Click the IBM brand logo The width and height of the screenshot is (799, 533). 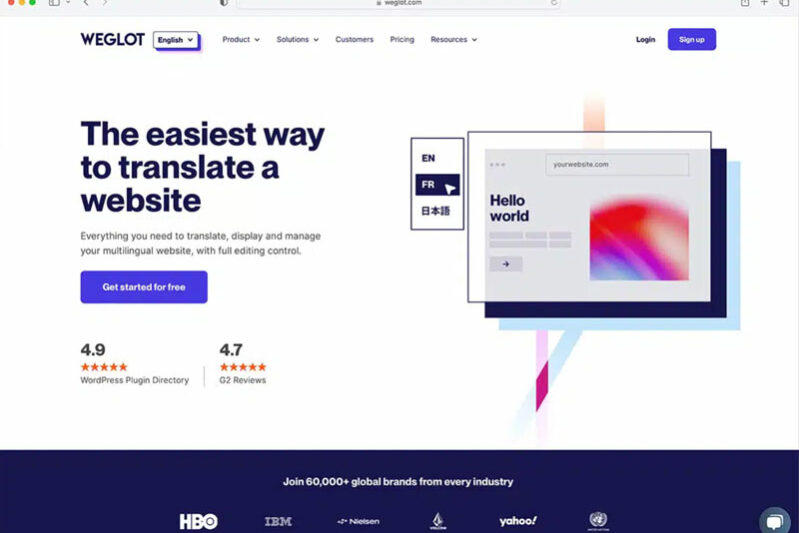click(x=278, y=521)
